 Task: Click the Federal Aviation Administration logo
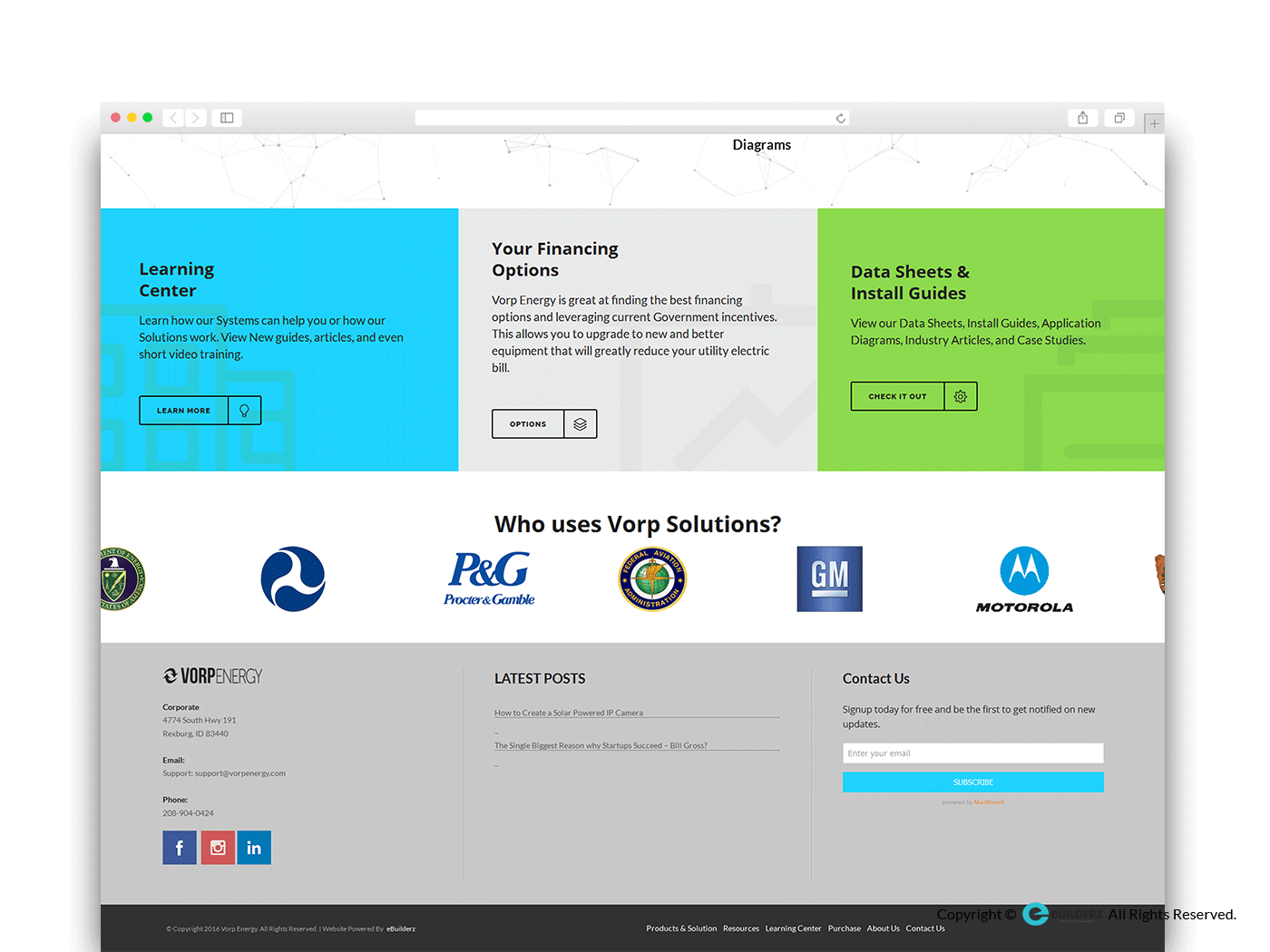click(652, 578)
